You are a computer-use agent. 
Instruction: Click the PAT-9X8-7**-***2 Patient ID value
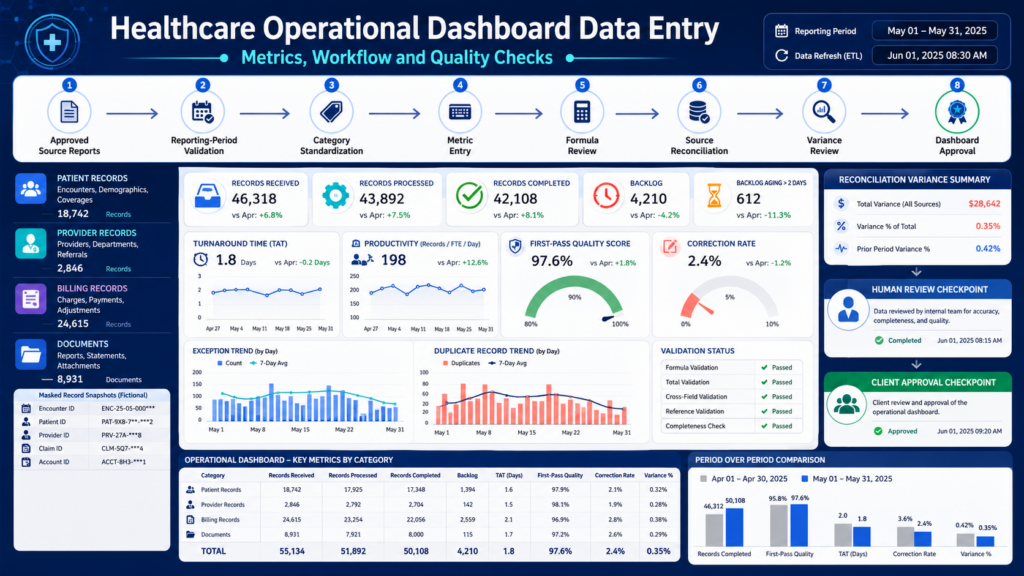tap(127, 422)
